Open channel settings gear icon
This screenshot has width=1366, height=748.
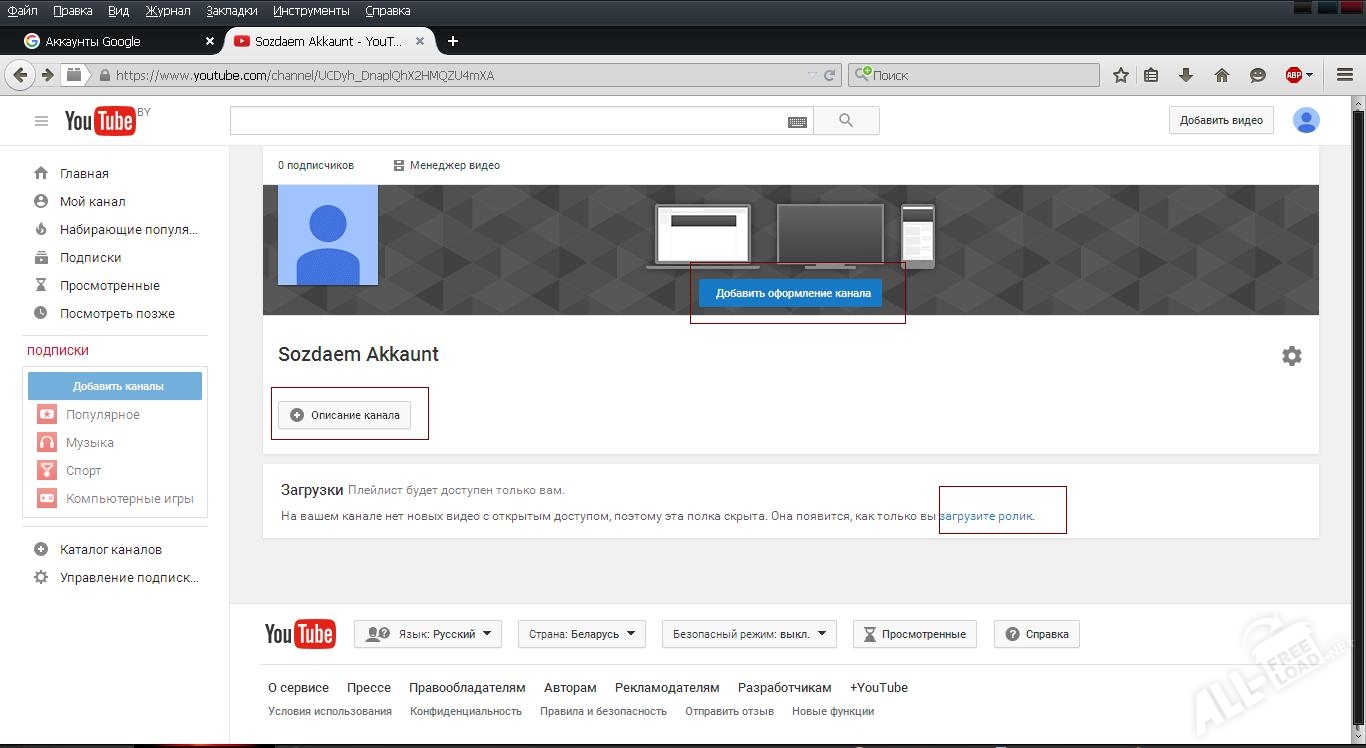(x=1291, y=356)
